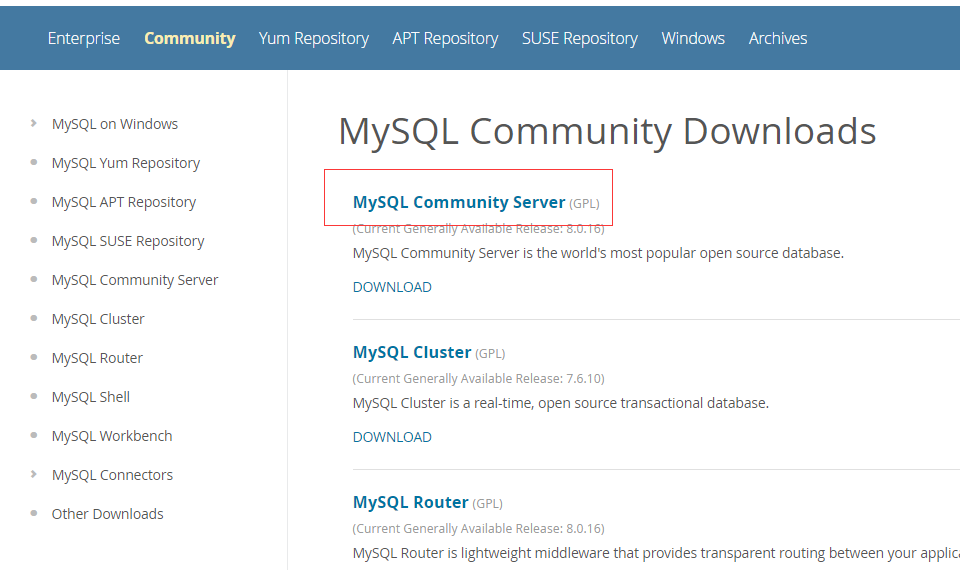Viewport: 960px width, 570px height.
Task: Open the Archives tab
Action: coord(778,38)
